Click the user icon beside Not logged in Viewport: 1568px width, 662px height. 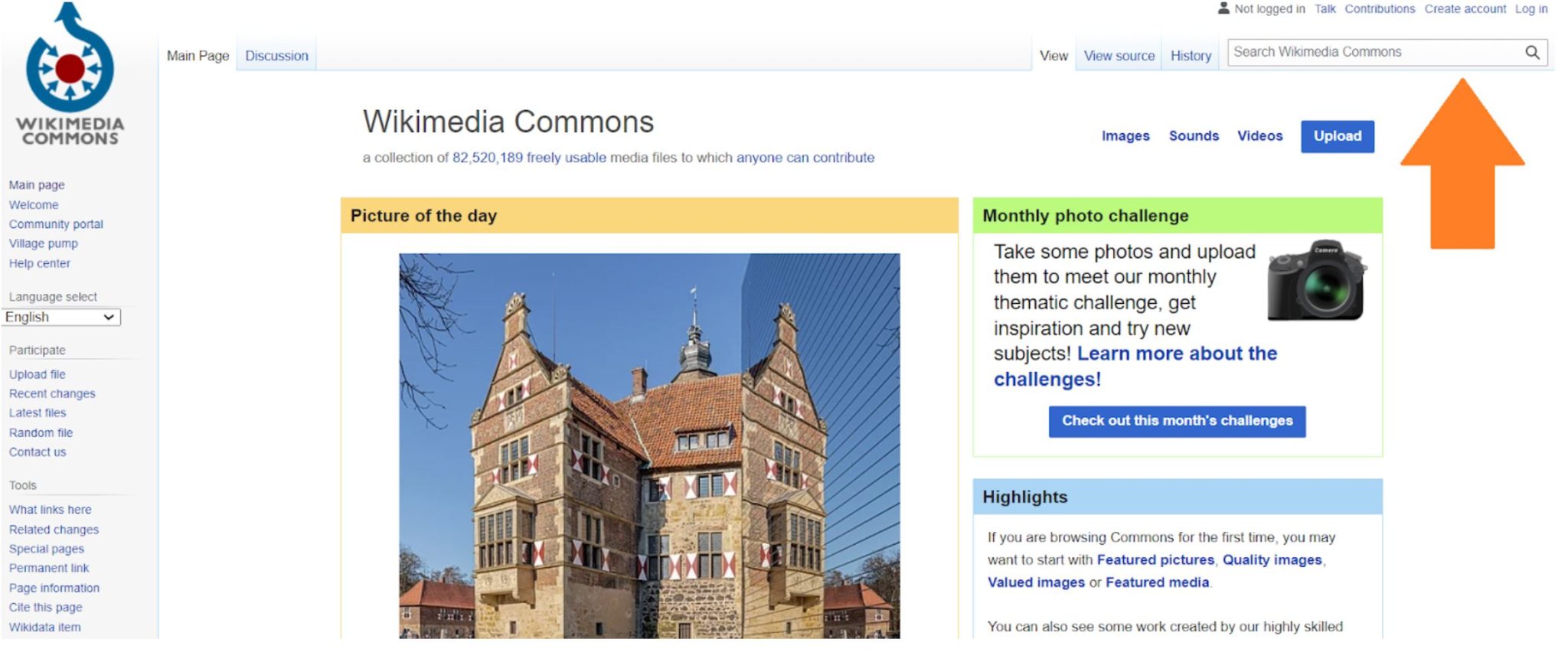(1223, 8)
